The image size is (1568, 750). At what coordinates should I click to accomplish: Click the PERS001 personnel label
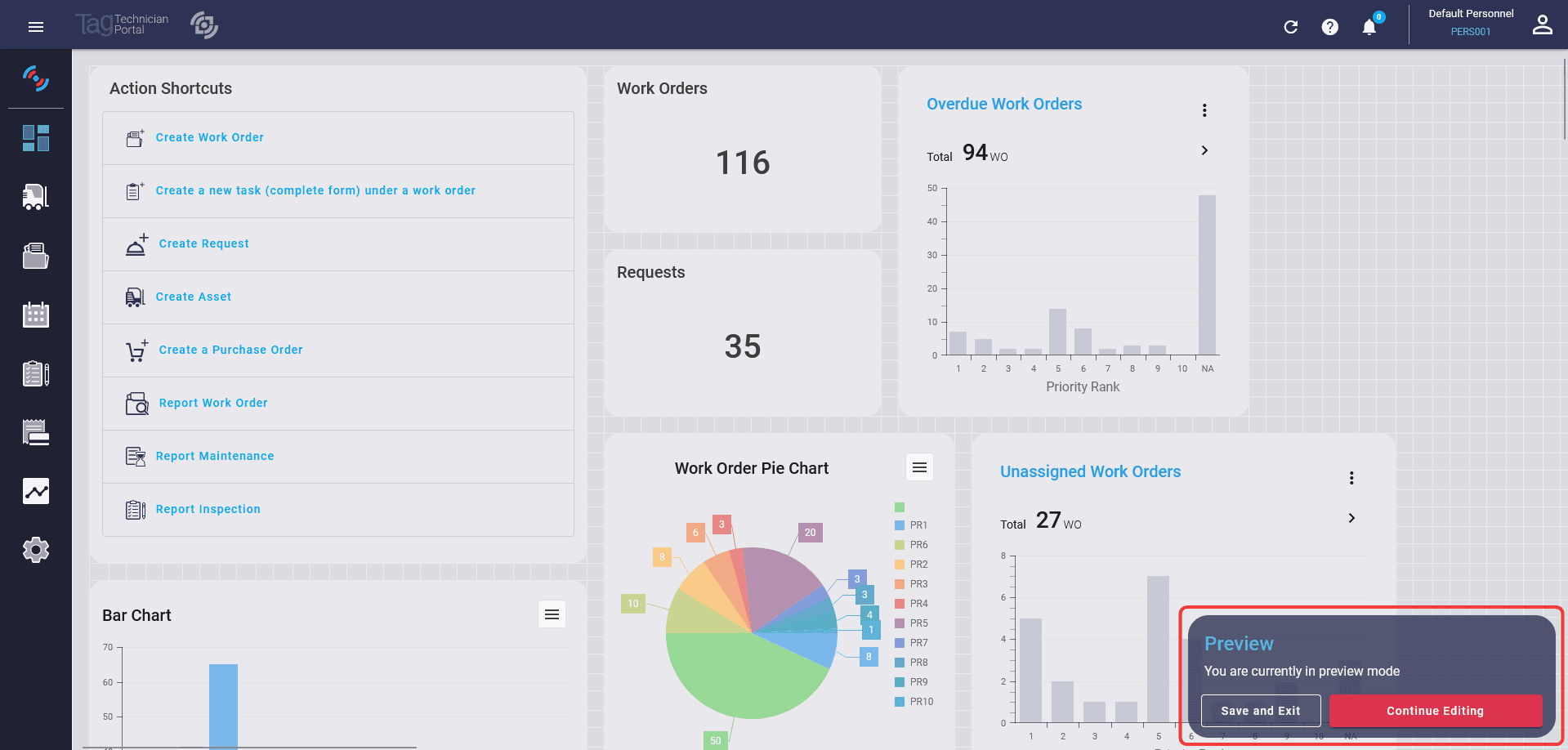[1471, 32]
